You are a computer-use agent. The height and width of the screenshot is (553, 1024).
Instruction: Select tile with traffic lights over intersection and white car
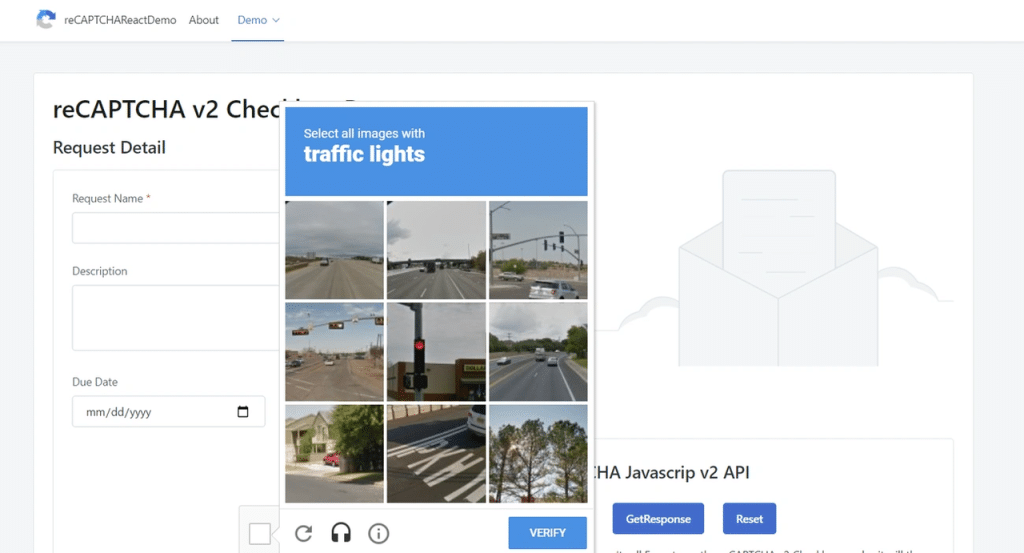point(538,250)
